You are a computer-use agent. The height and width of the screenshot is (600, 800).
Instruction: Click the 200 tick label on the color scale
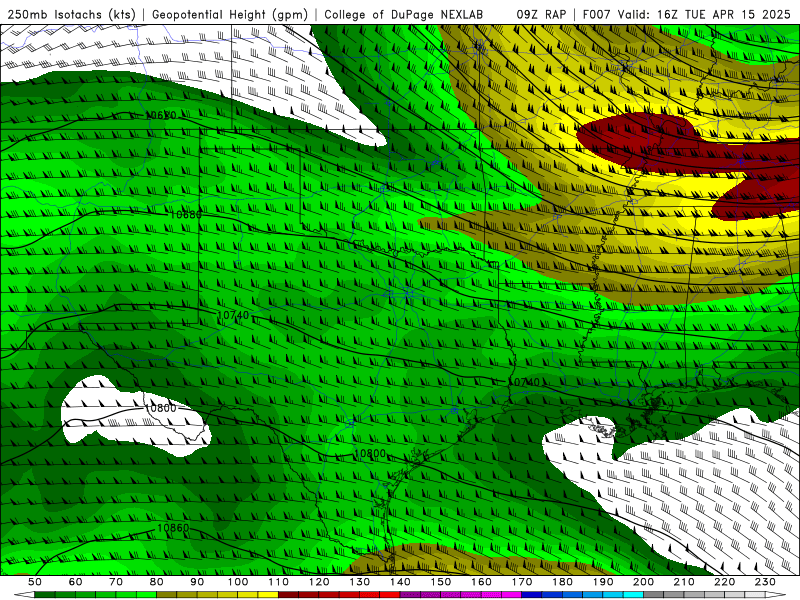644,582
